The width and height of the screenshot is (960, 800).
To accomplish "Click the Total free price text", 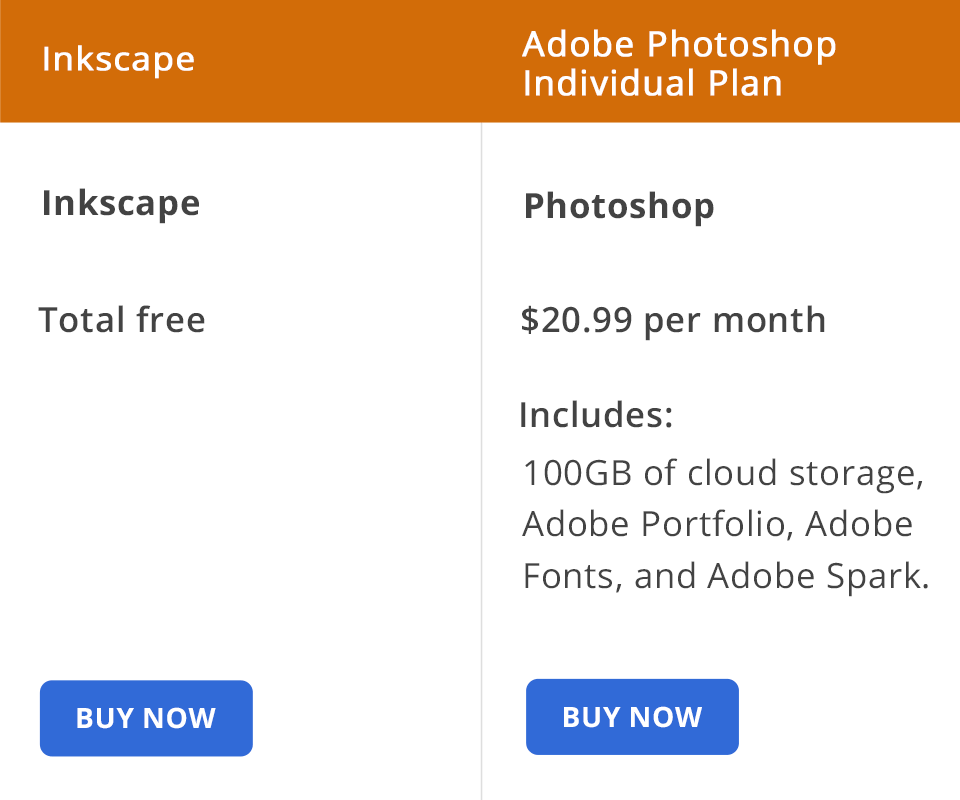I will click(x=122, y=320).
